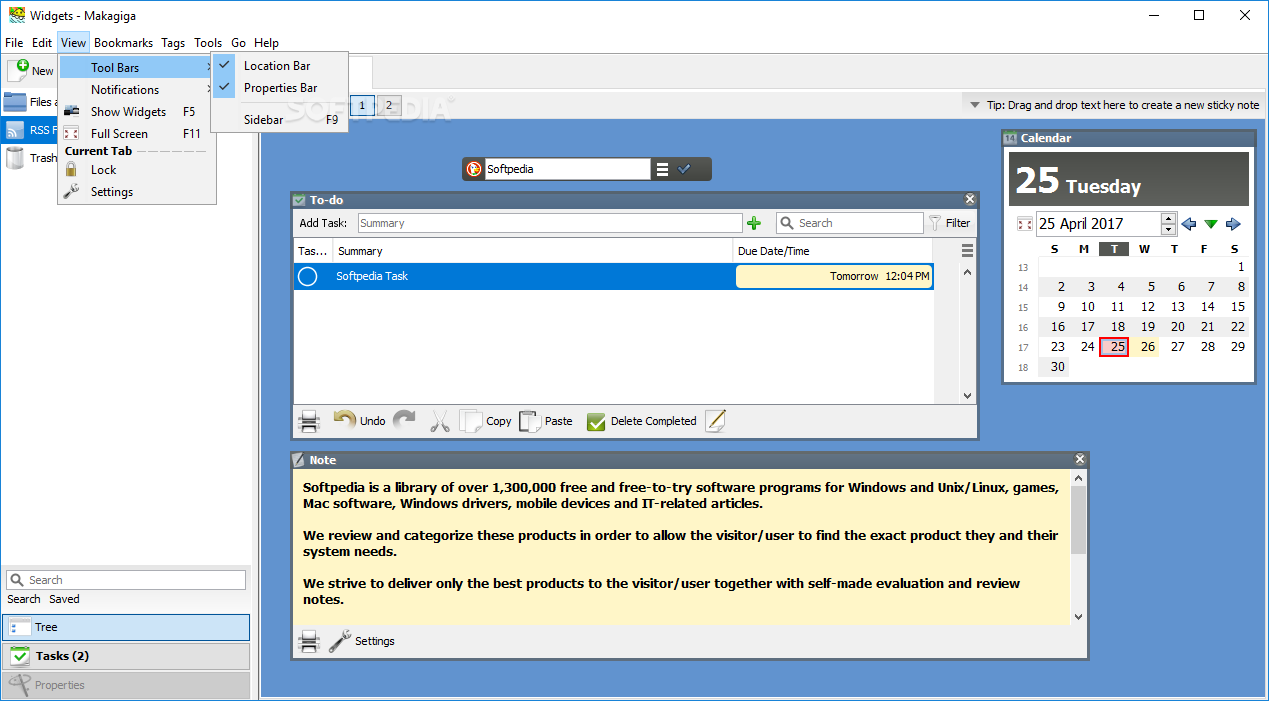
Task: Click the date stepper arrows
Action: pos(1169,224)
